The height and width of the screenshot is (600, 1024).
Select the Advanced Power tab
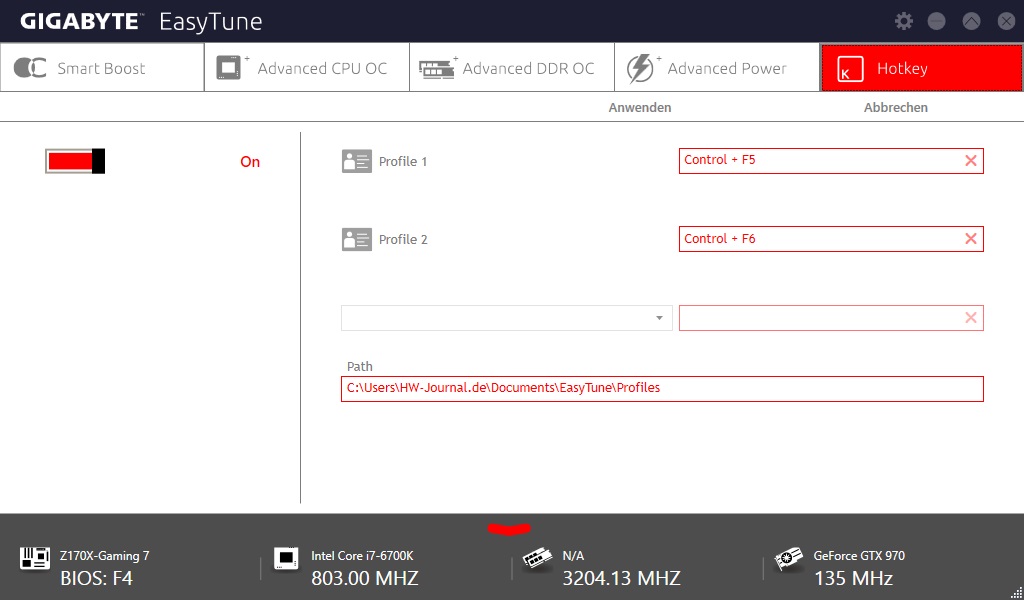point(717,68)
